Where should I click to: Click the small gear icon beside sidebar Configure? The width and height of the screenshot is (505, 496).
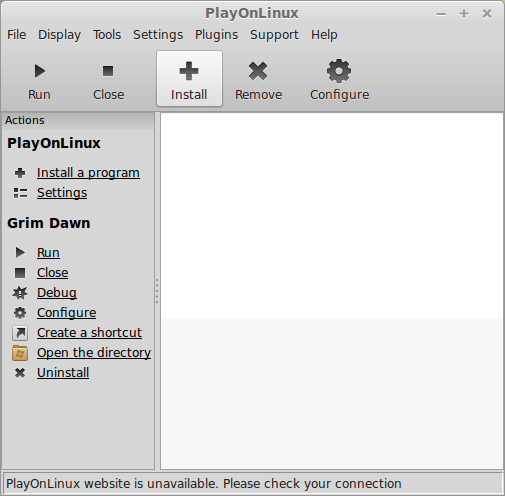coord(20,313)
